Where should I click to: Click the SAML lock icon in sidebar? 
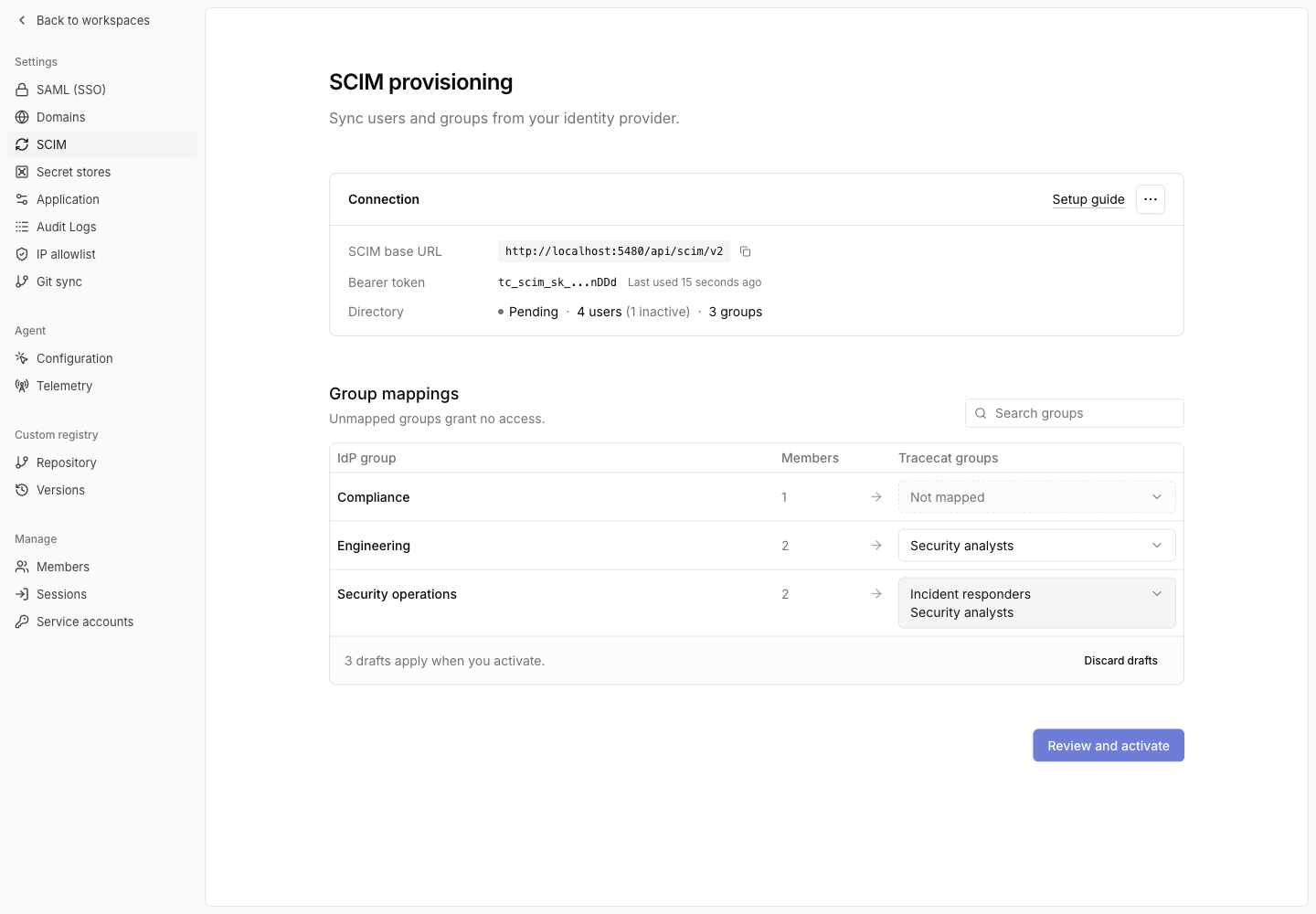coord(22,90)
